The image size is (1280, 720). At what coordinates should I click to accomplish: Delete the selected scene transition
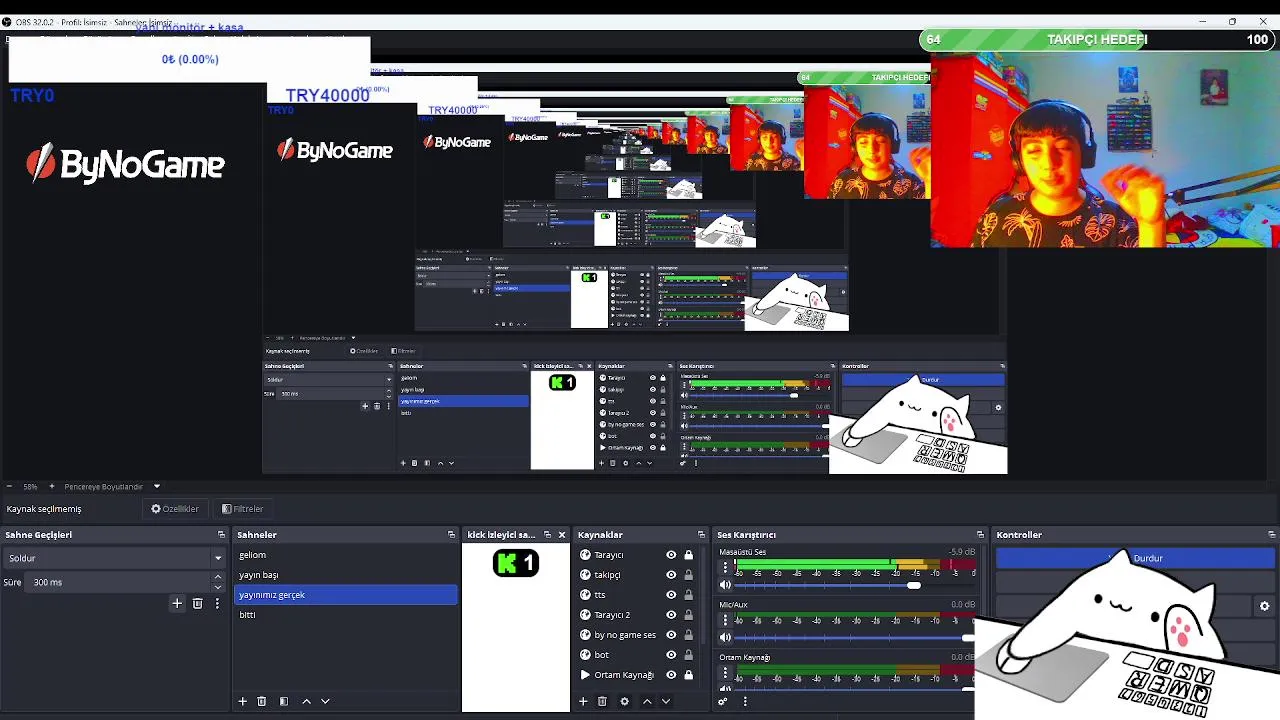(197, 603)
